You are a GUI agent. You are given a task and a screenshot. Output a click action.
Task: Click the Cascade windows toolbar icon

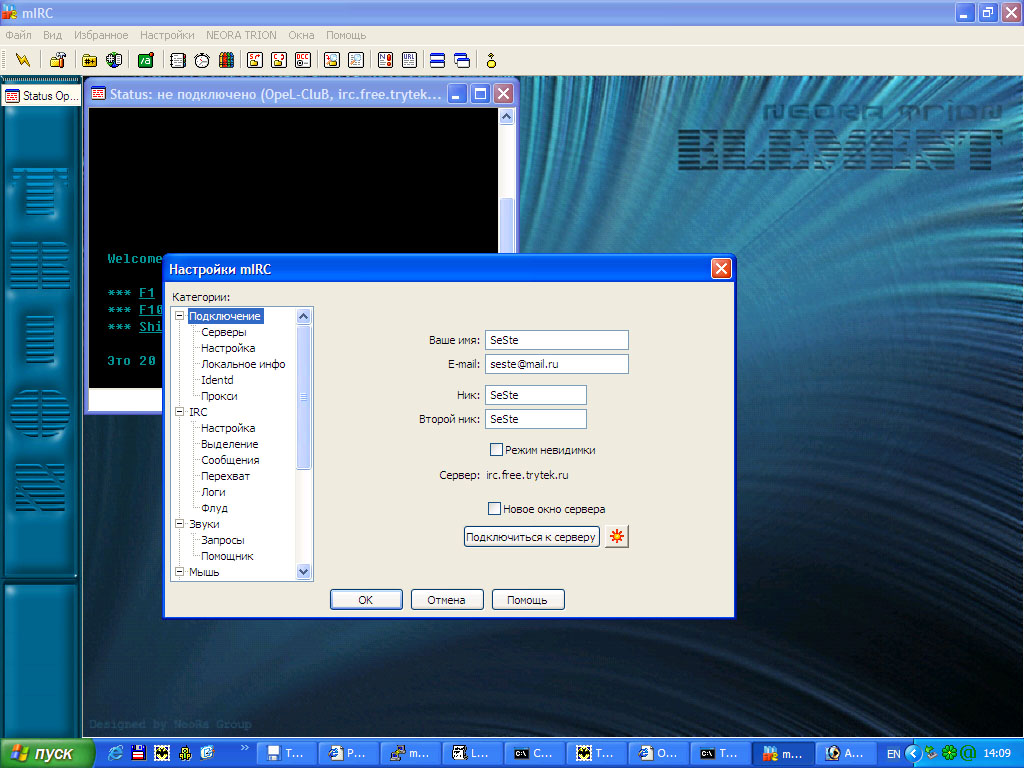coord(462,60)
